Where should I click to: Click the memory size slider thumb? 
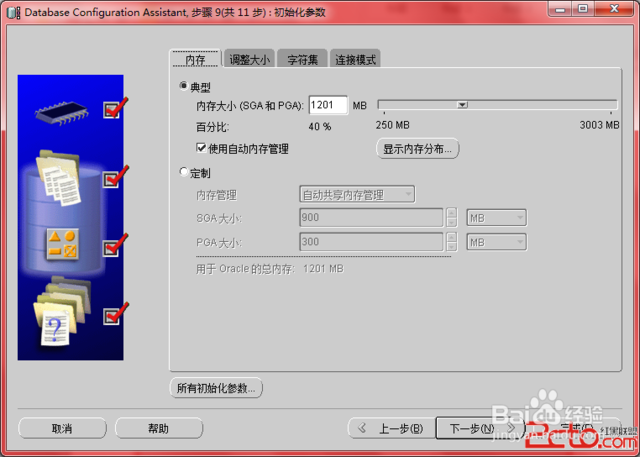462,105
